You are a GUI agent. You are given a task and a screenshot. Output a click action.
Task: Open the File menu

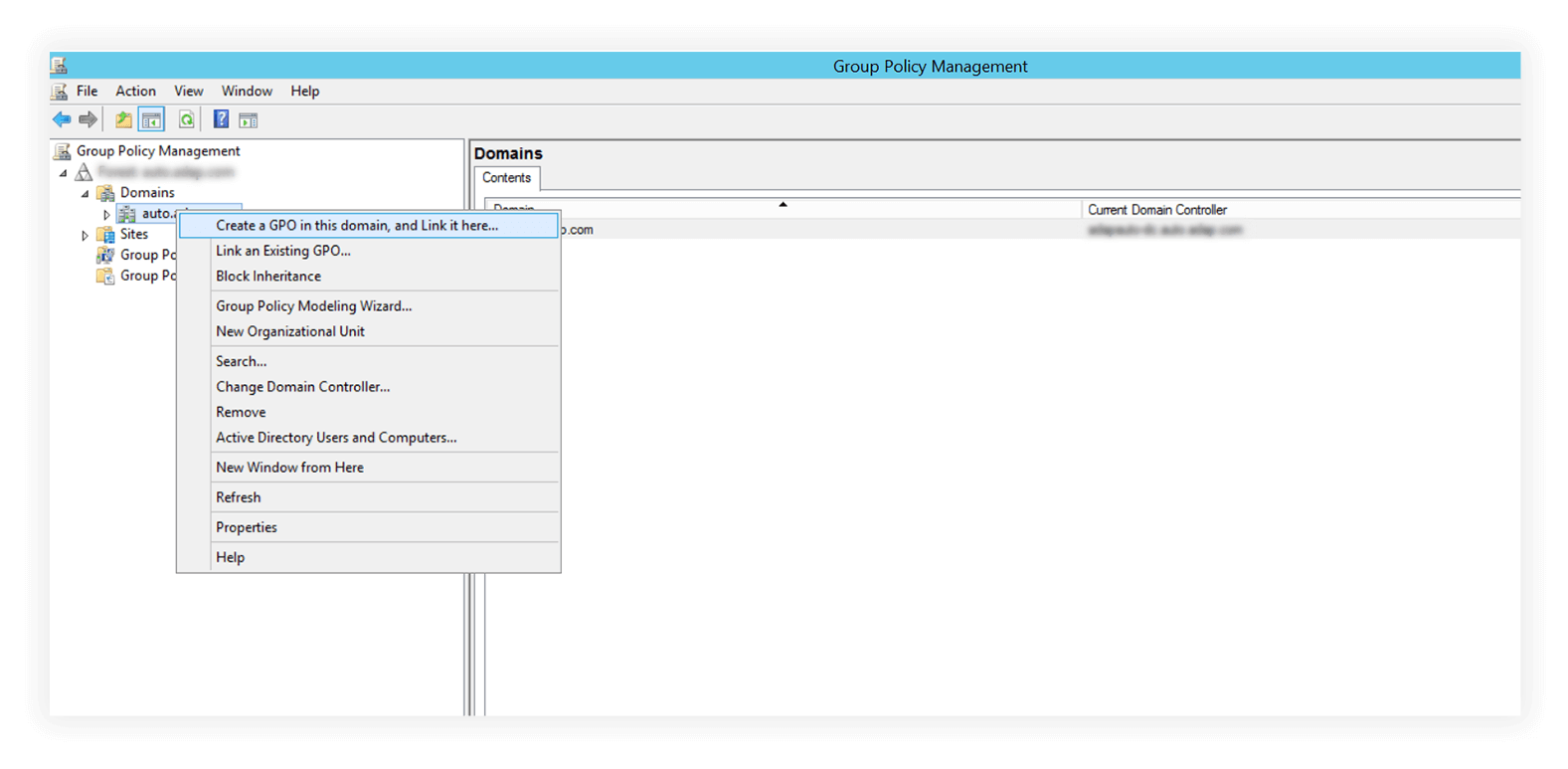point(87,92)
